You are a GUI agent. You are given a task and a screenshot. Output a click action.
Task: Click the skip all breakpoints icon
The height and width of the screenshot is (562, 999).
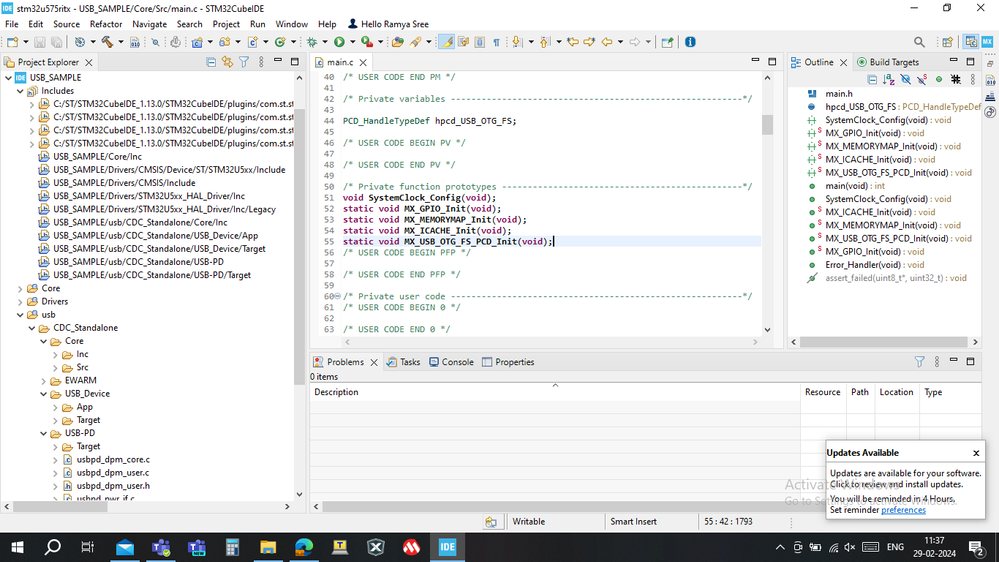pyautogui.click(x=155, y=42)
